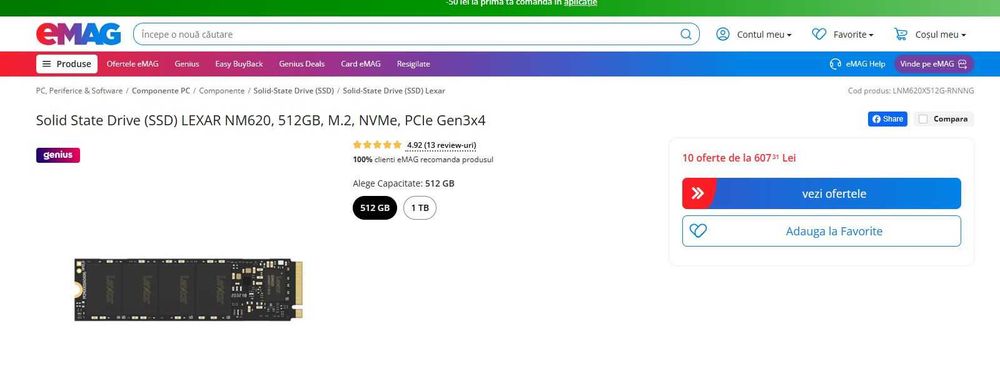Click the store icon in Vinde pe eMAG
Image resolution: width=1000 pixels, height=365 pixels.
[x=962, y=64]
